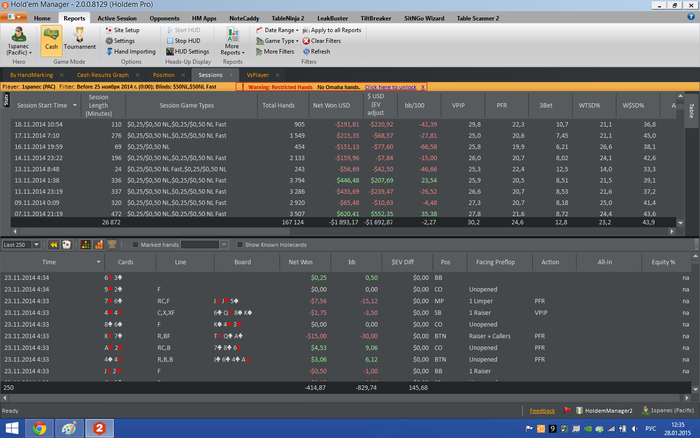Switch to the VsPlayer report tab
The height and width of the screenshot is (438, 700).
click(258, 75)
